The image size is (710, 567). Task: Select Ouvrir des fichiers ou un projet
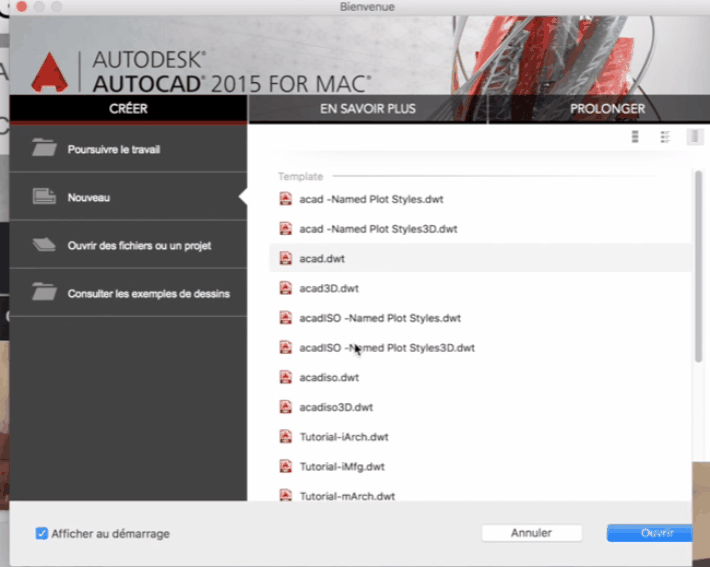[128, 245]
